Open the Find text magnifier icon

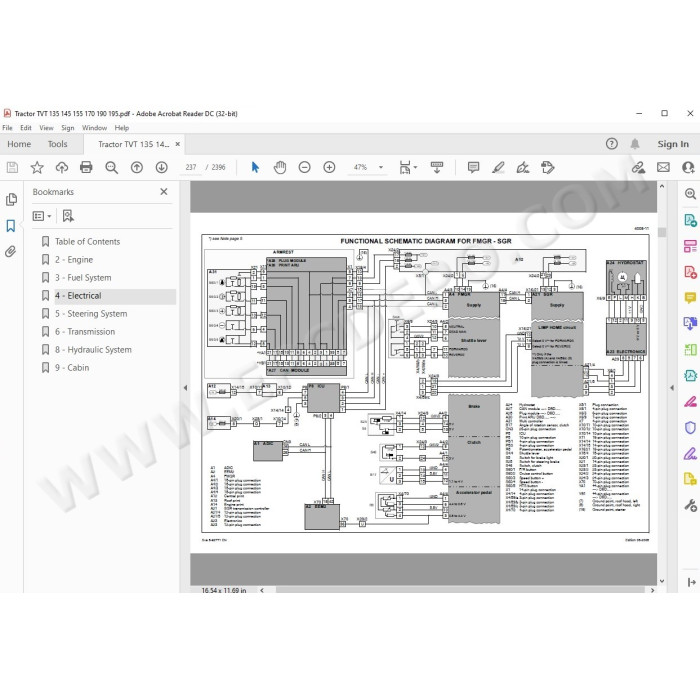pyautogui.click(x=112, y=167)
